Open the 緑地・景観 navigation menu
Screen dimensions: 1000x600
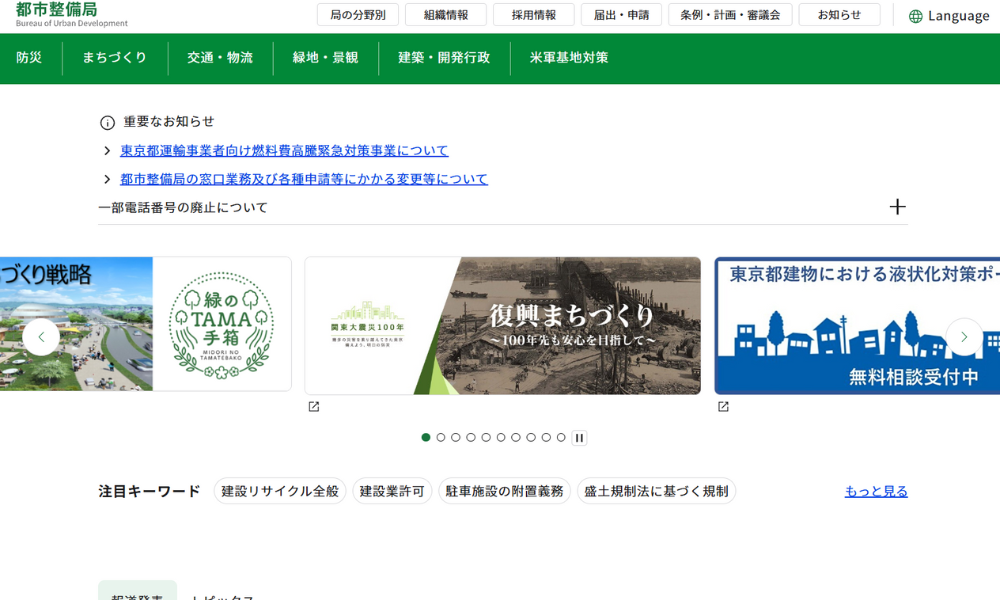coord(325,58)
